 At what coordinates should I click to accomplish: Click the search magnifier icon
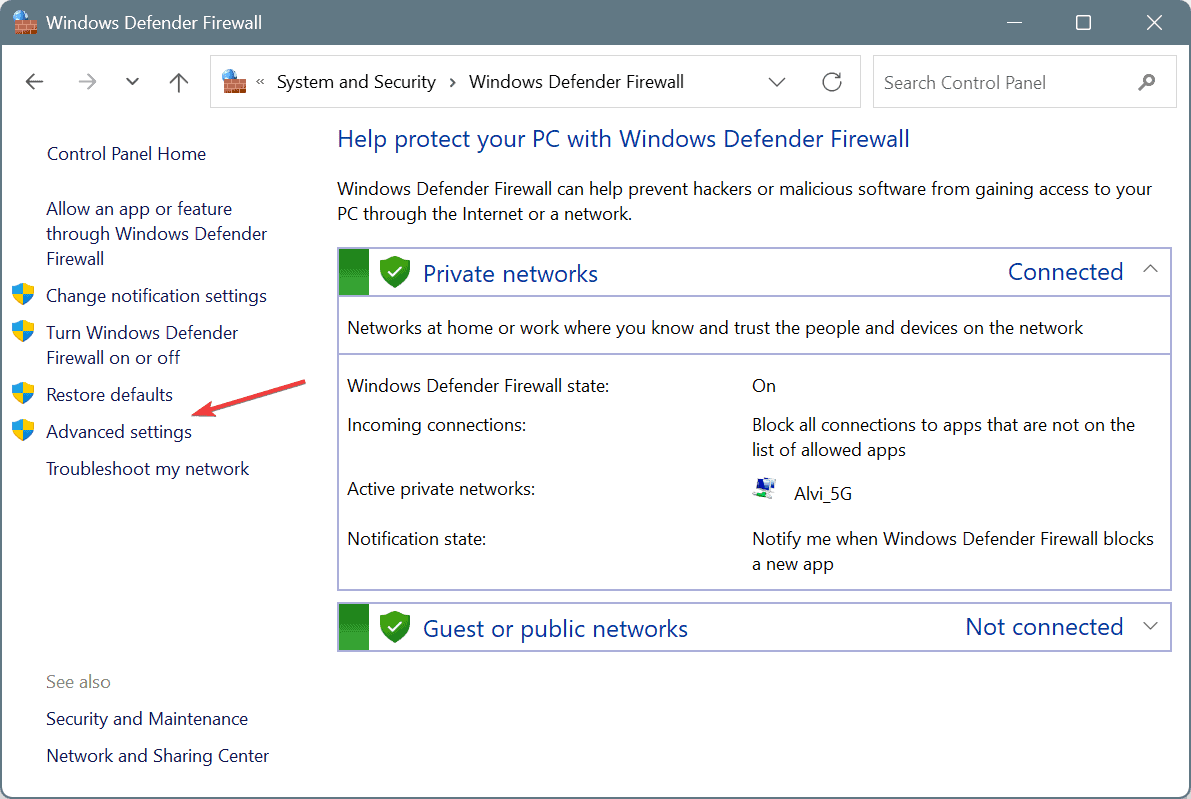point(1147,82)
